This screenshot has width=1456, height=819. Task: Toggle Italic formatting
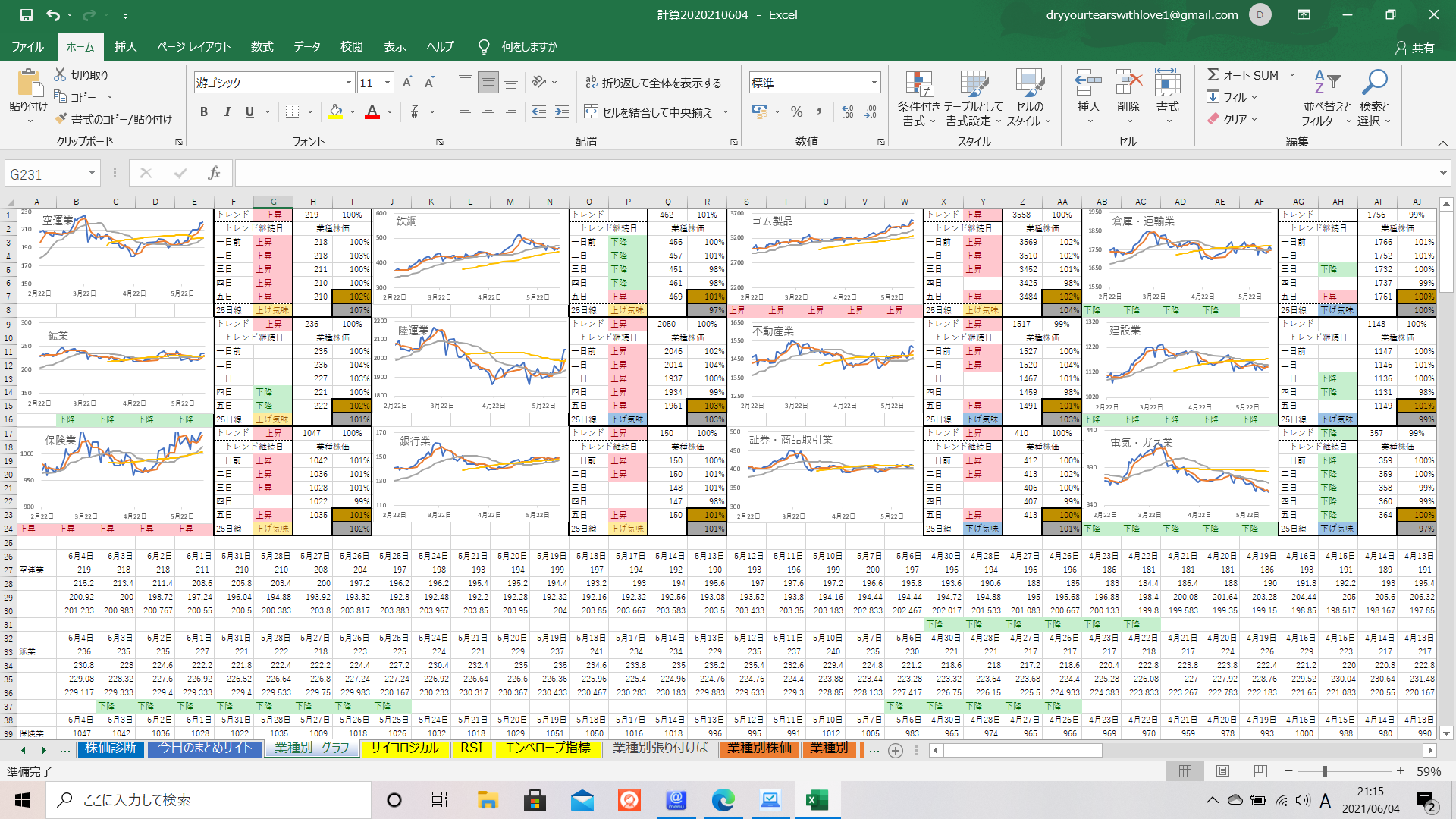tap(227, 112)
